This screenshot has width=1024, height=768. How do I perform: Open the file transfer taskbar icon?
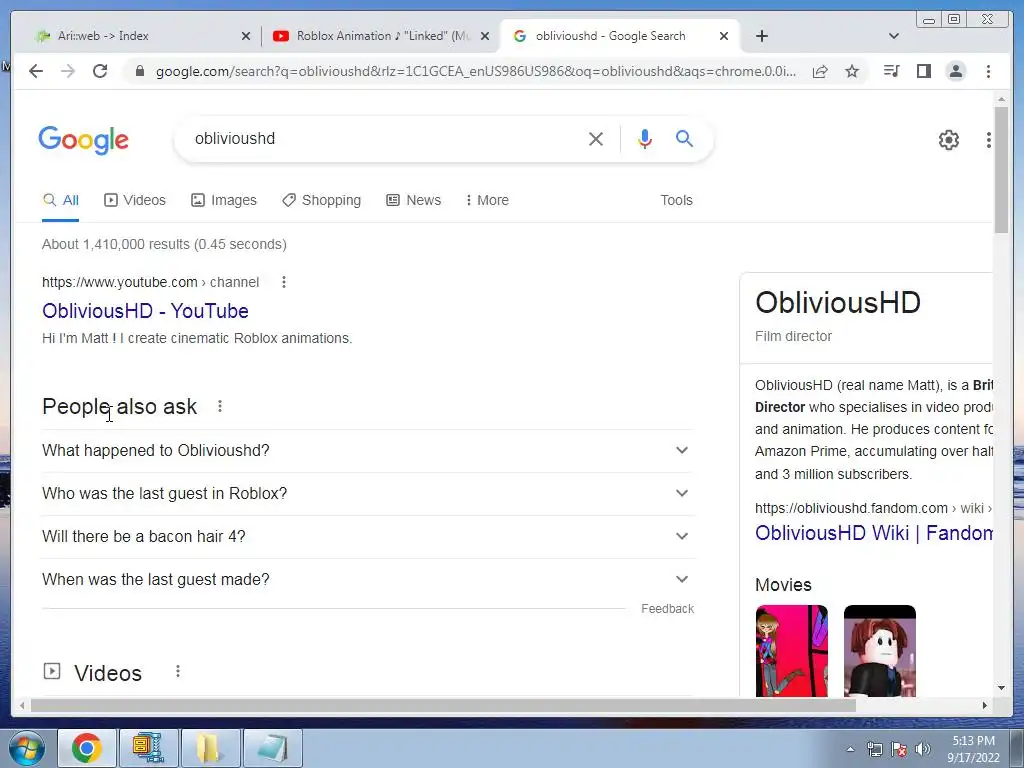point(148,748)
